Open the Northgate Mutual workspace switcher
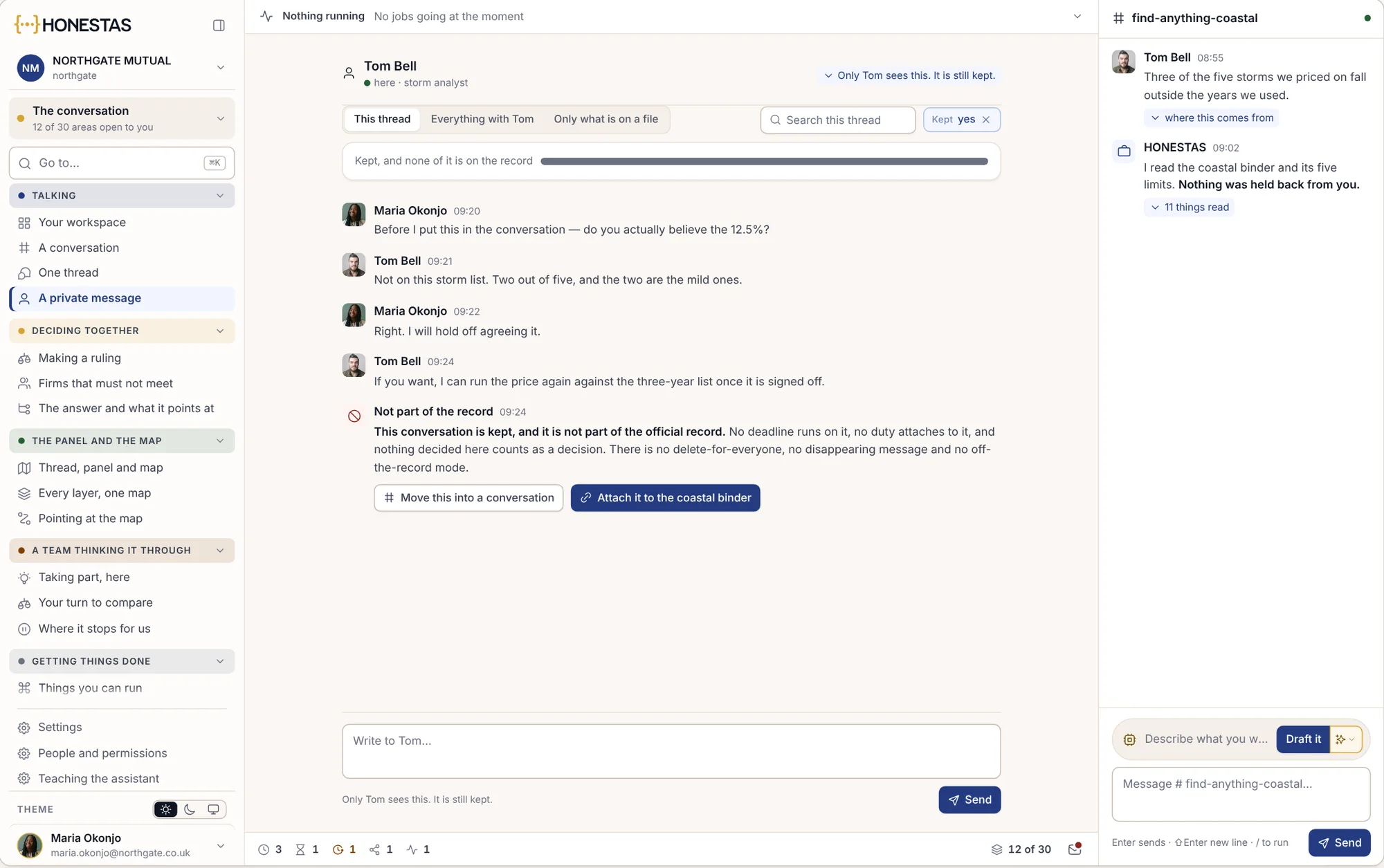Image resolution: width=1384 pixels, height=868 pixels. pyautogui.click(x=122, y=68)
